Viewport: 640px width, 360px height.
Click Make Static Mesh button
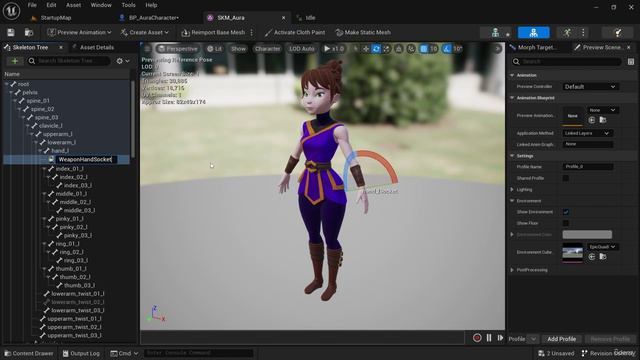[x=363, y=32]
